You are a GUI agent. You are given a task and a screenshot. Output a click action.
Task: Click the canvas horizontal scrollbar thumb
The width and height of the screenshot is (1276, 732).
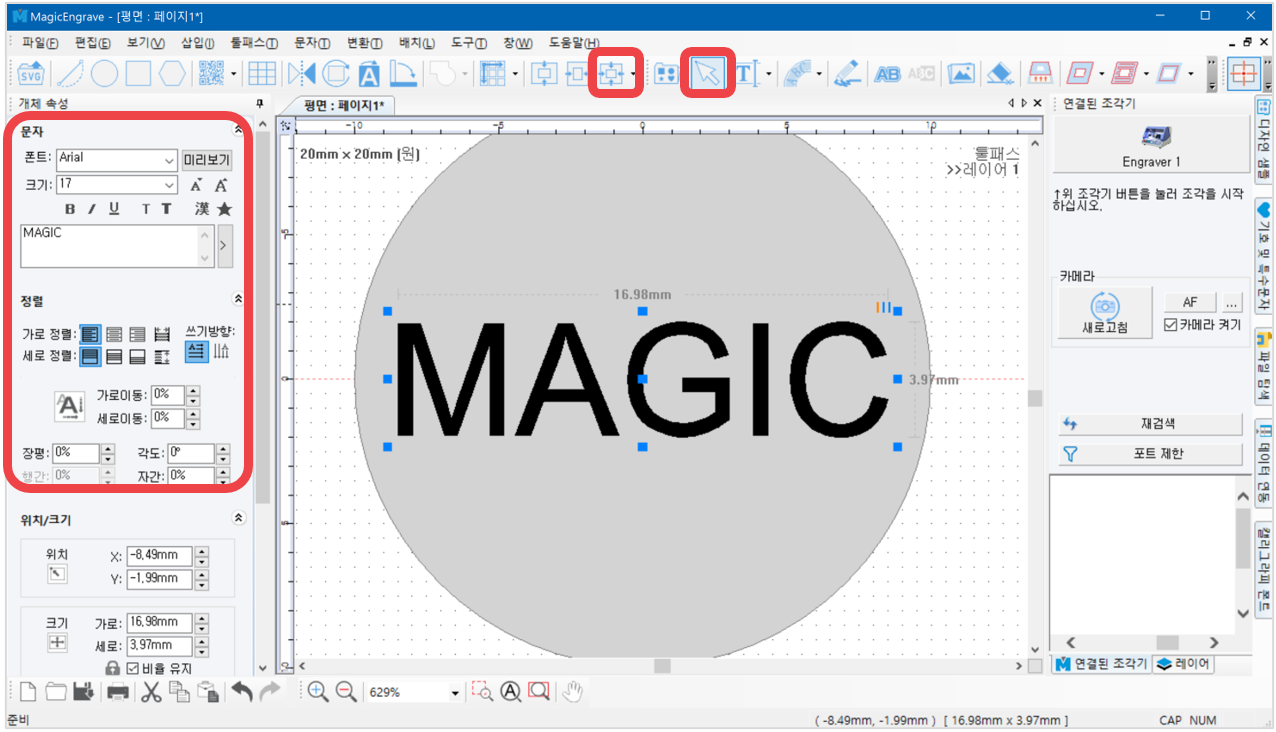pos(662,666)
